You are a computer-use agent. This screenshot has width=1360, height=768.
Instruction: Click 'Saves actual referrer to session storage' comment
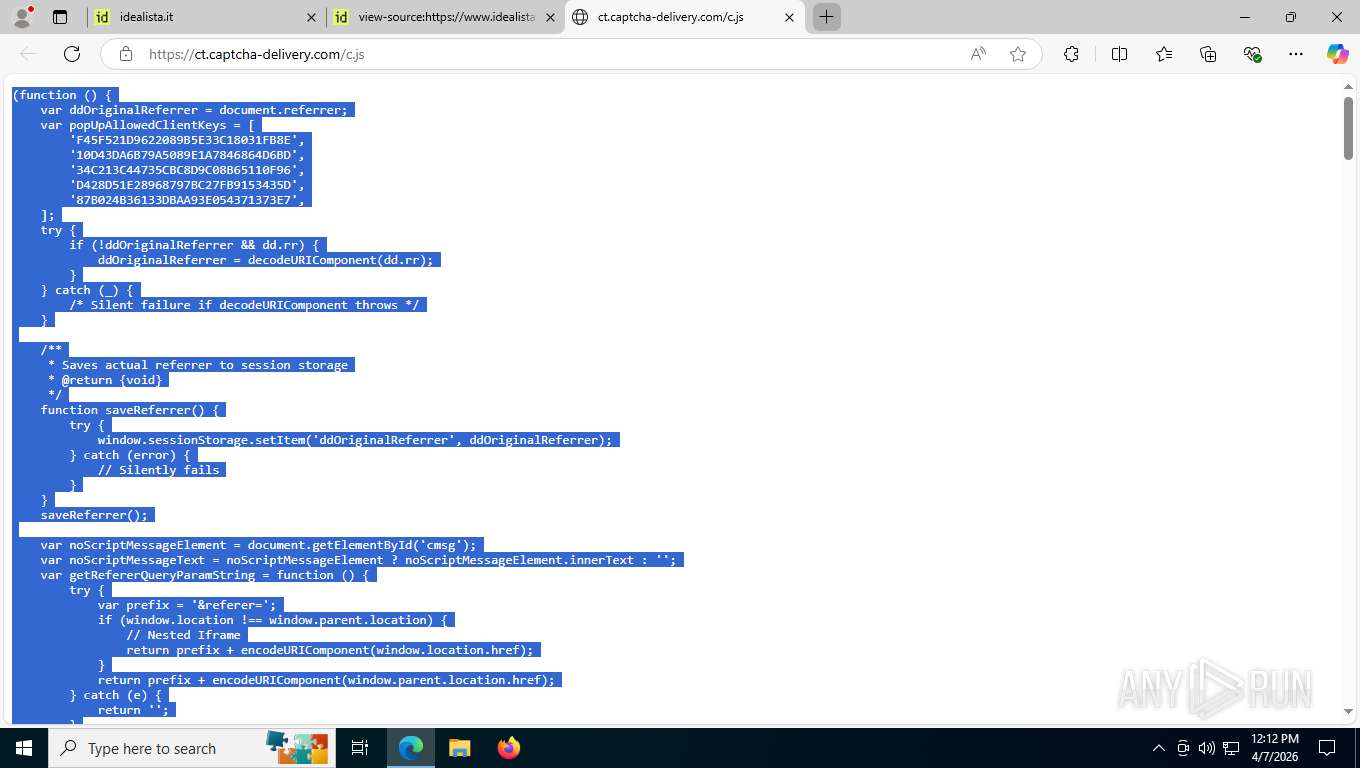[x=205, y=365]
